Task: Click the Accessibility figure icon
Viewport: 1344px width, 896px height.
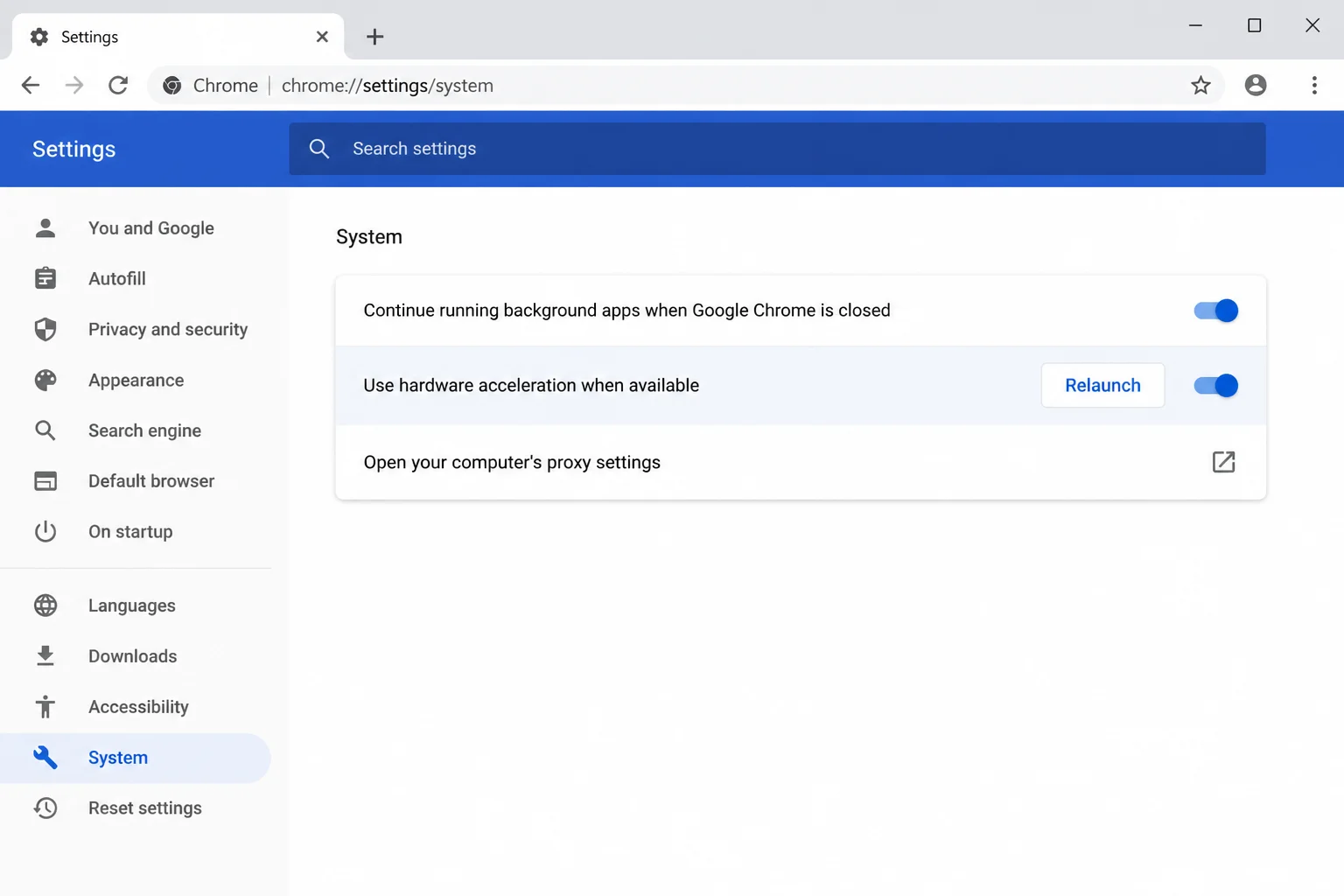Action: coord(45,707)
